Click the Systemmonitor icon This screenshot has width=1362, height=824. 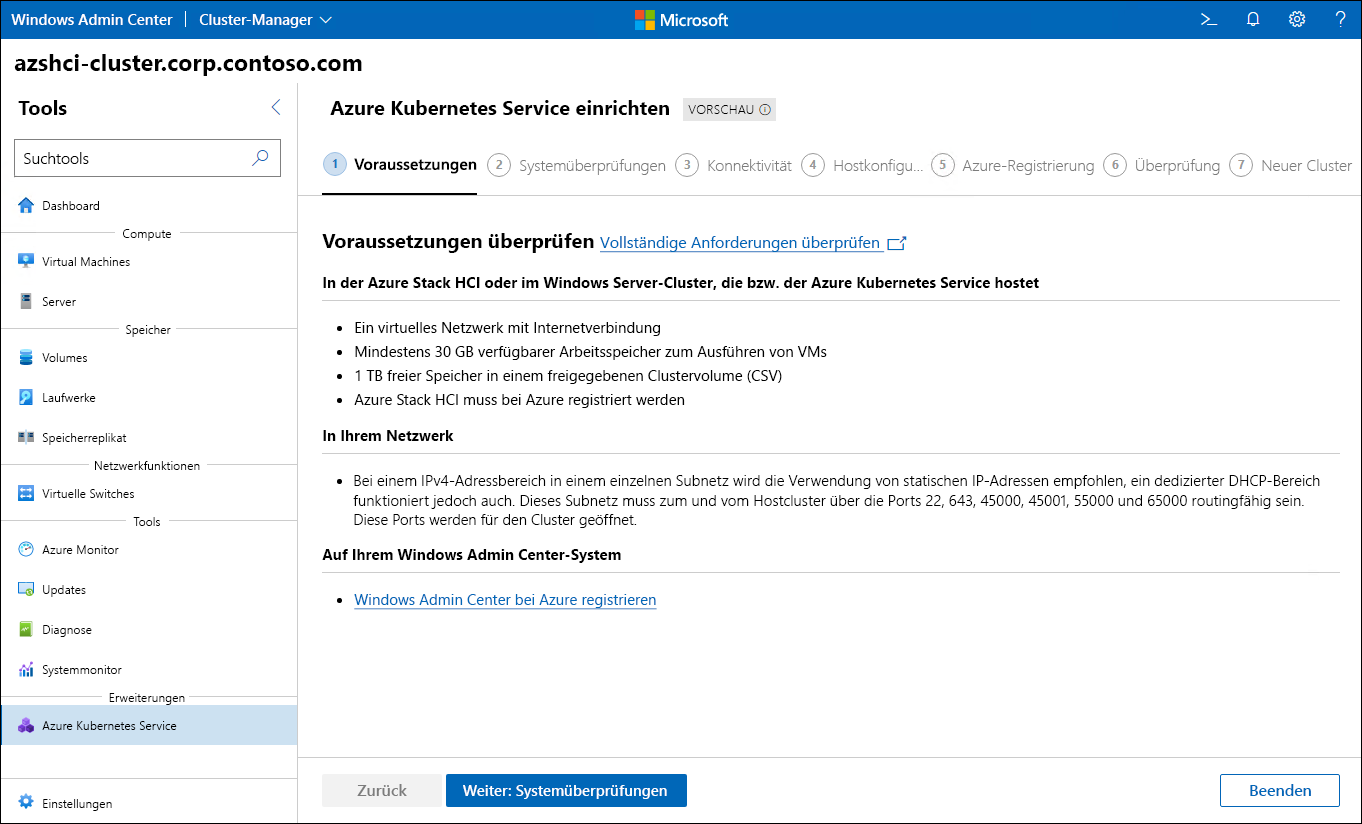point(26,670)
